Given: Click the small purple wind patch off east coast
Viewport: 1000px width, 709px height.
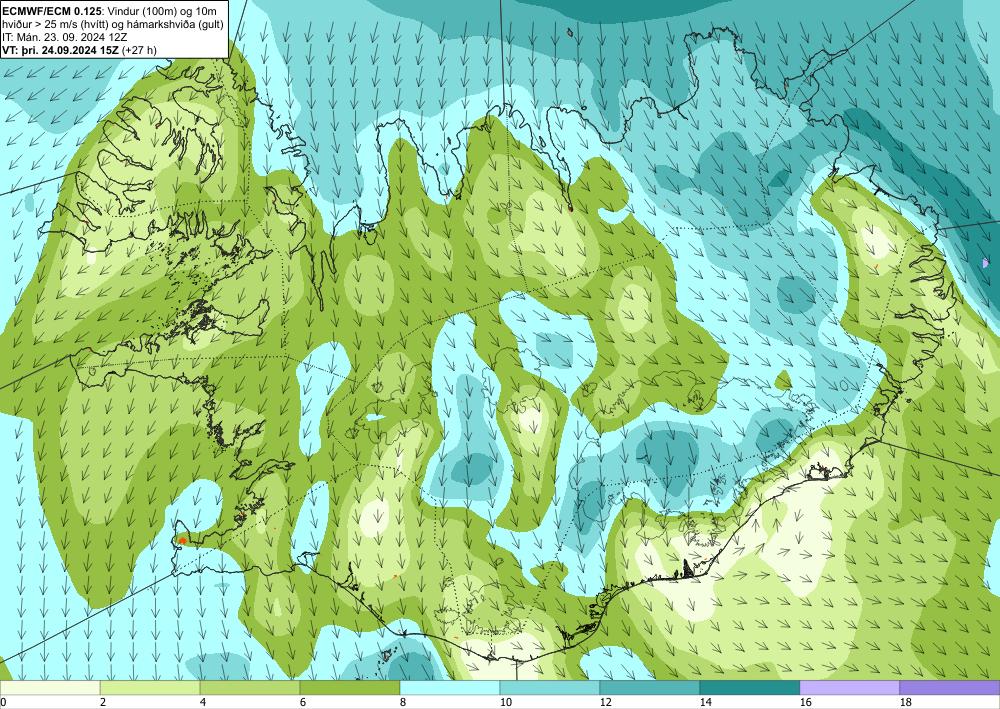Looking at the screenshot, I should click(985, 263).
